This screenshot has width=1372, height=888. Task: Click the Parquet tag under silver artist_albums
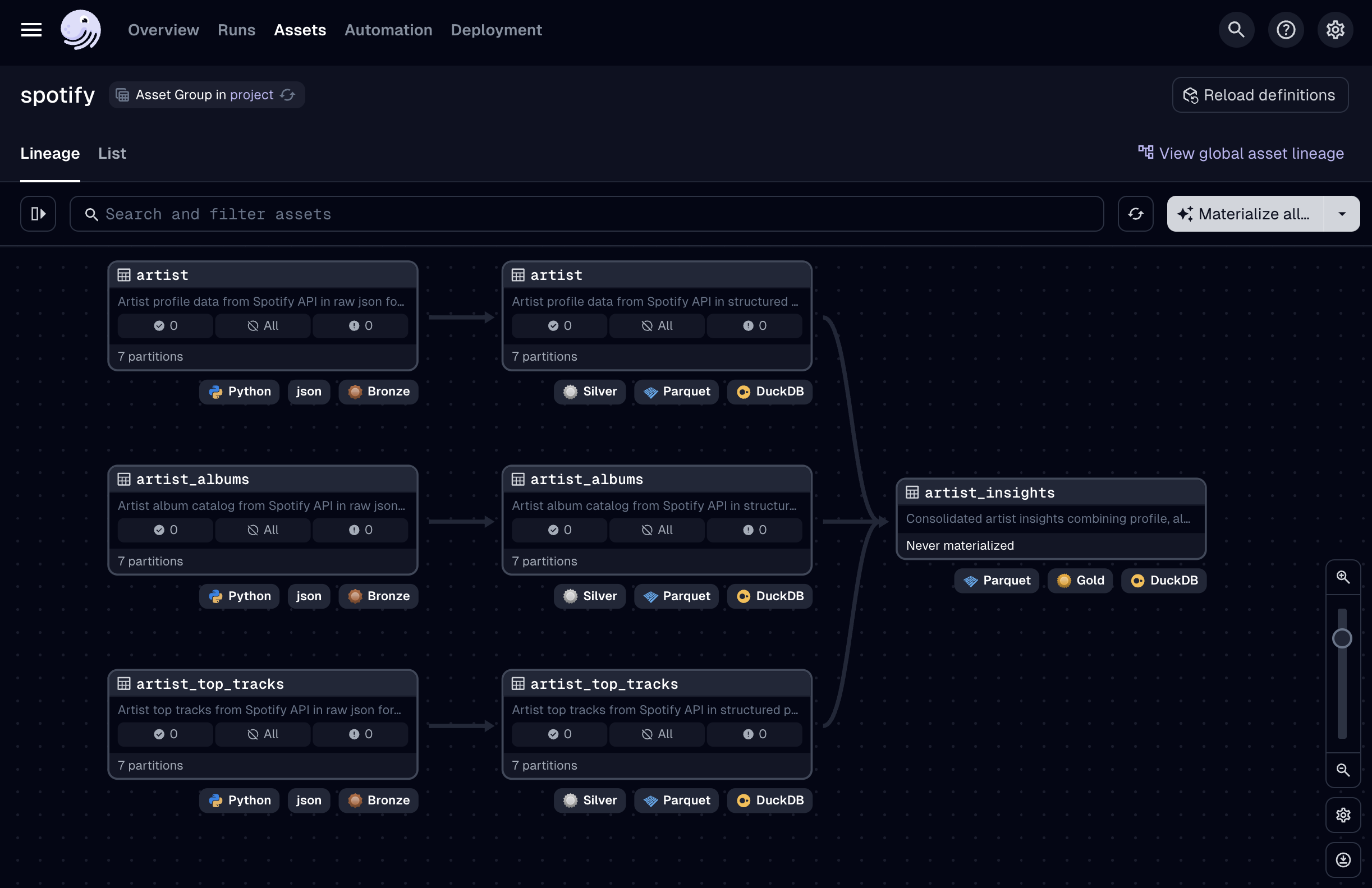[676, 596]
